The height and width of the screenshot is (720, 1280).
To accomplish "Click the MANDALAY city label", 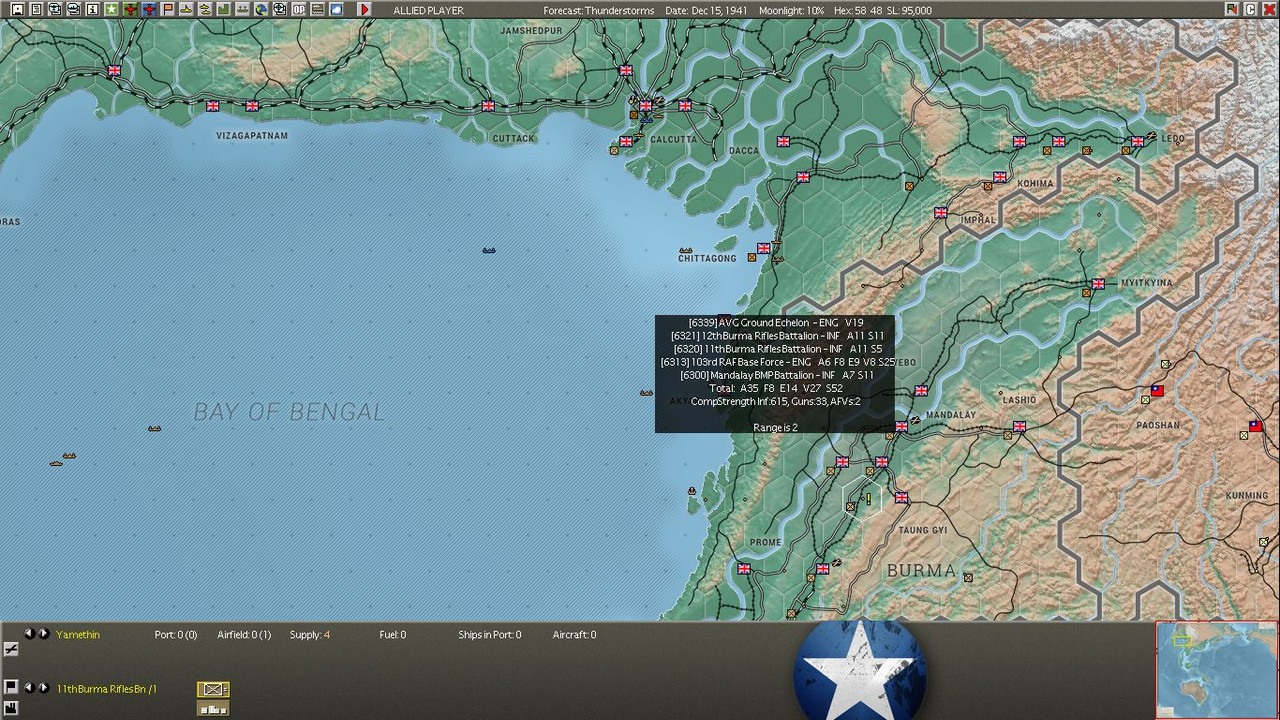I will coord(951,415).
